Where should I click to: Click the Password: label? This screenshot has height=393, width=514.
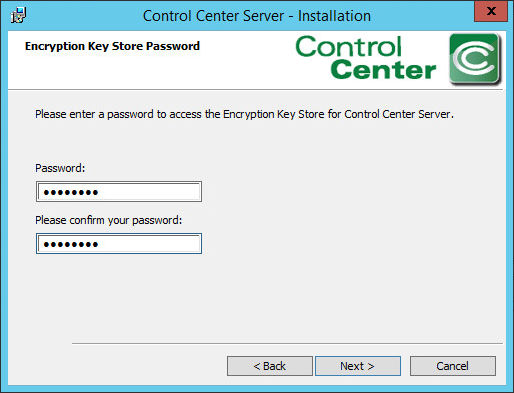point(60,168)
